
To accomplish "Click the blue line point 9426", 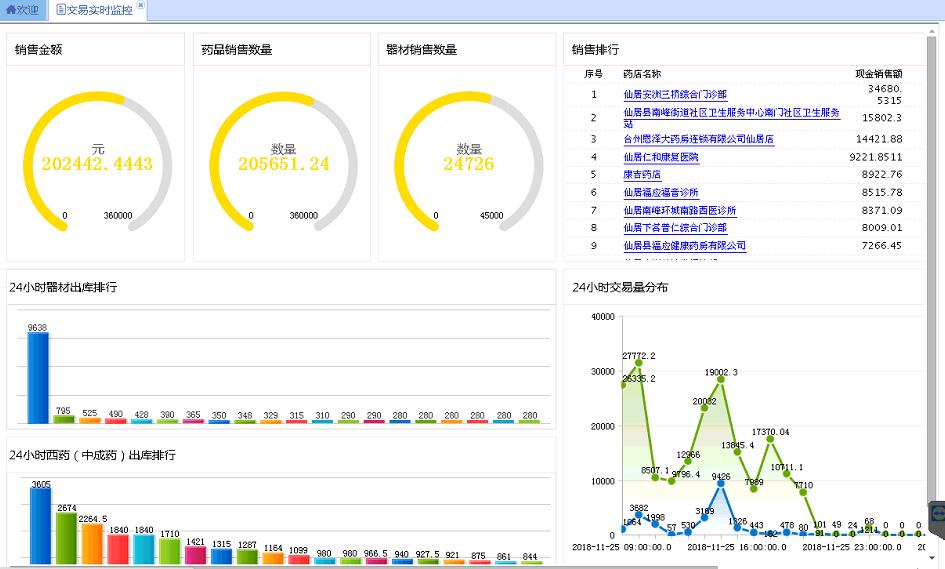I will pos(721,483).
